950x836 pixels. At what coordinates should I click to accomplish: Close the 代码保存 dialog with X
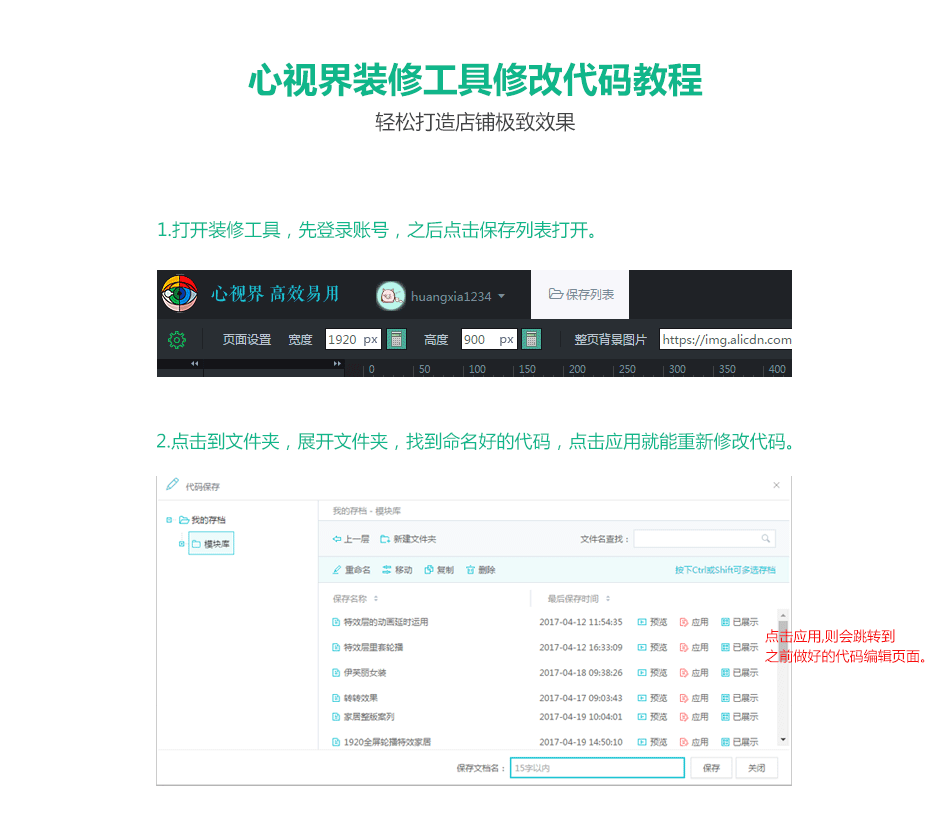(x=776, y=485)
